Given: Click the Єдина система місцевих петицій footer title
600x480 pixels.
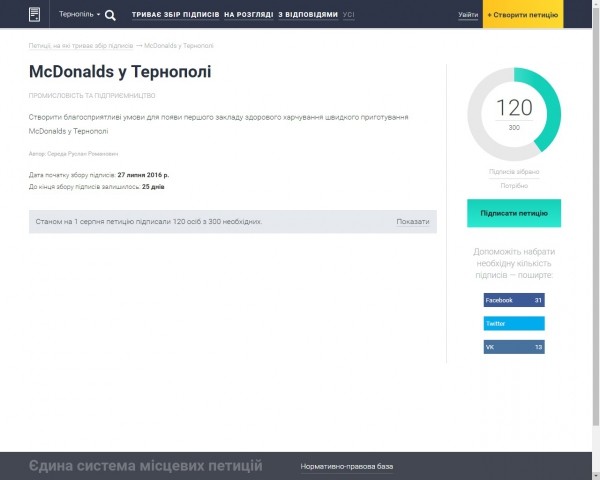Looking at the screenshot, I should click(146, 466).
